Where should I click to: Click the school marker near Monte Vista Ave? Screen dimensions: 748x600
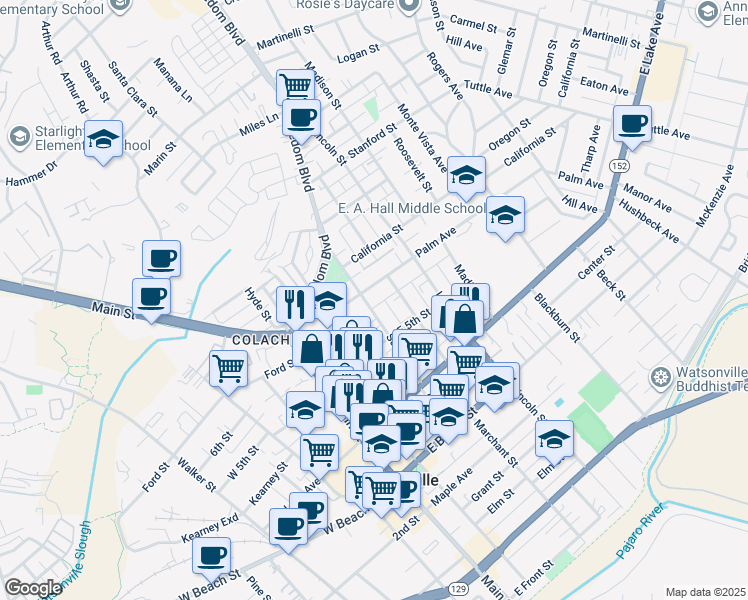[466, 176]
